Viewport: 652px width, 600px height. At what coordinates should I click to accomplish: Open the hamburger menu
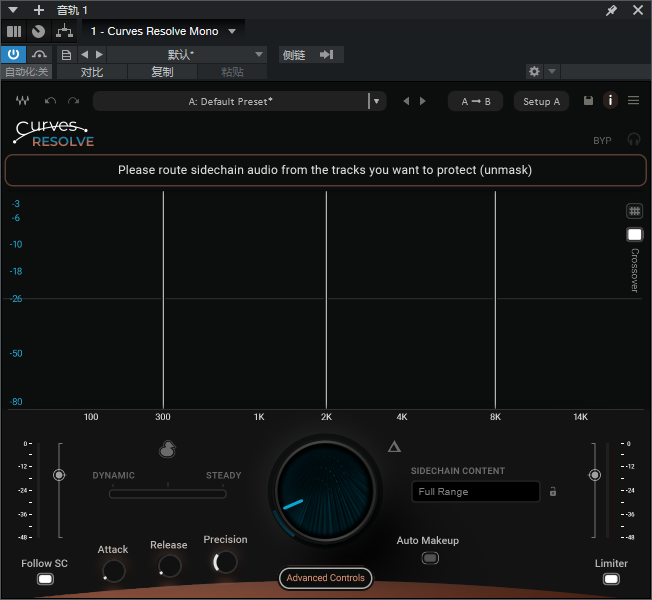[633, 101]
